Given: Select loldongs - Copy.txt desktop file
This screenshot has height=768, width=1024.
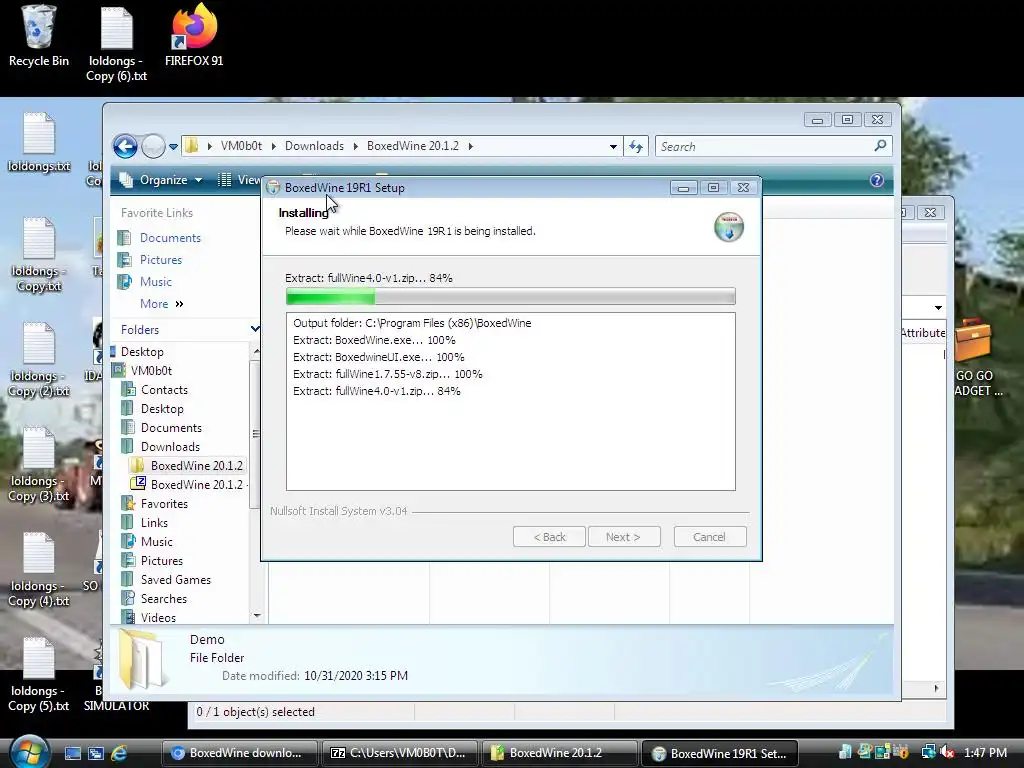Looking at the screenshot, I should click(x=39, y=255).
